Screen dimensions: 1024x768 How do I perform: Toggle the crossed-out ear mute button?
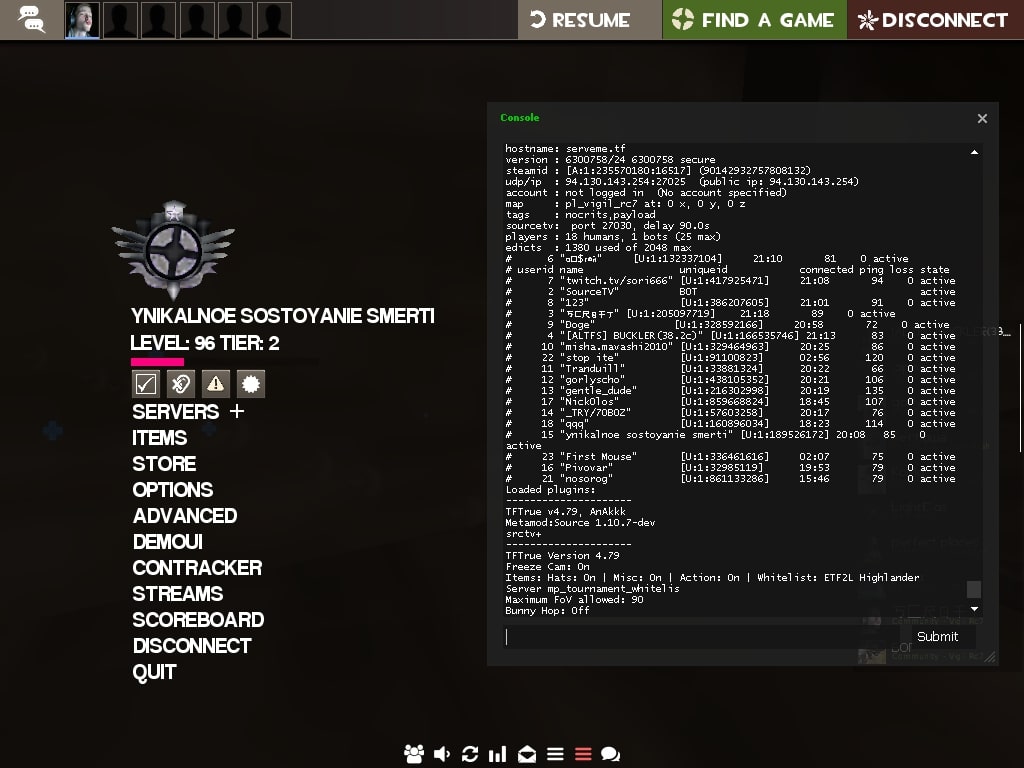[x=181, y=383]
